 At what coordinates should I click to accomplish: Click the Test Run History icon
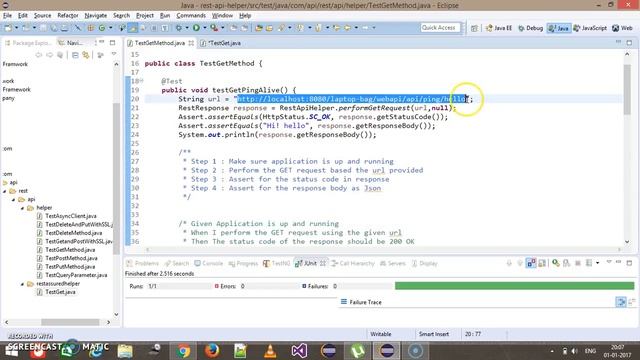[589, 263]
